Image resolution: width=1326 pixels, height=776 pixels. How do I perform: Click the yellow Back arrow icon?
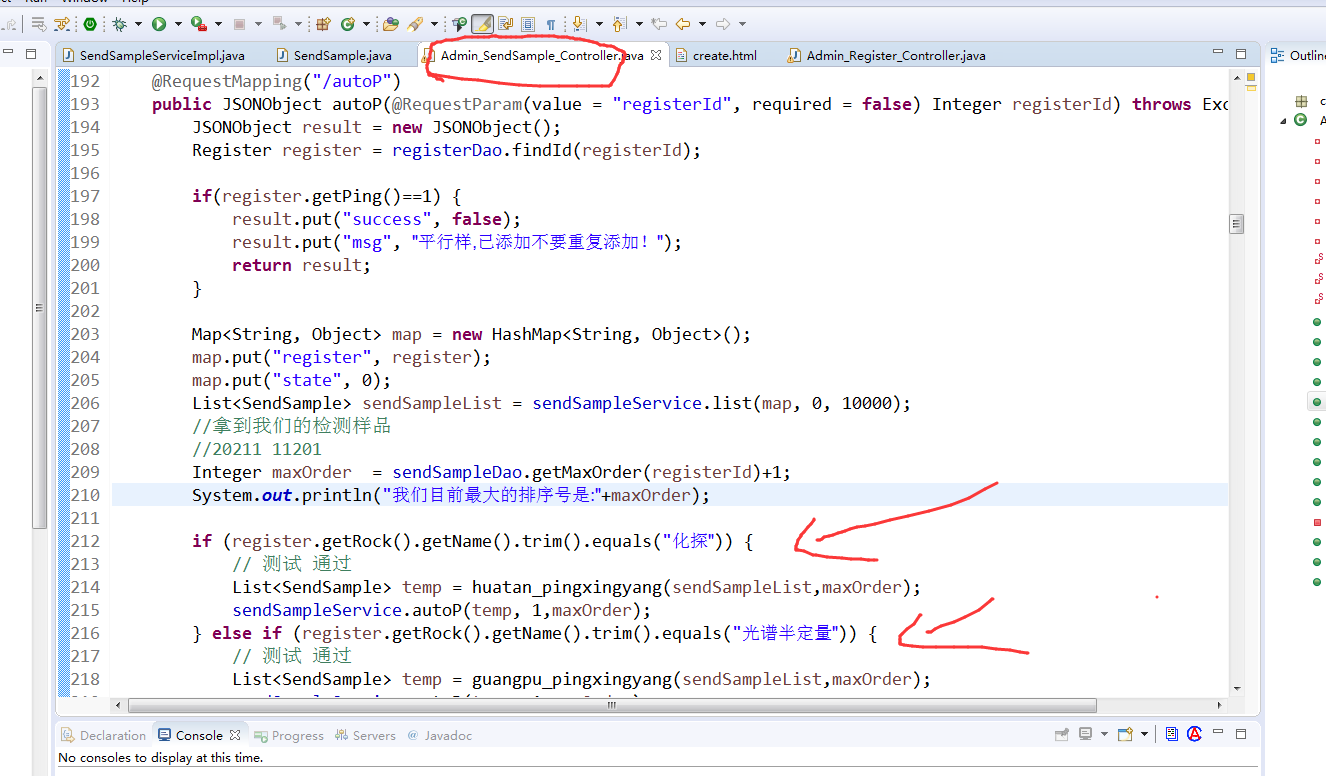683,23
